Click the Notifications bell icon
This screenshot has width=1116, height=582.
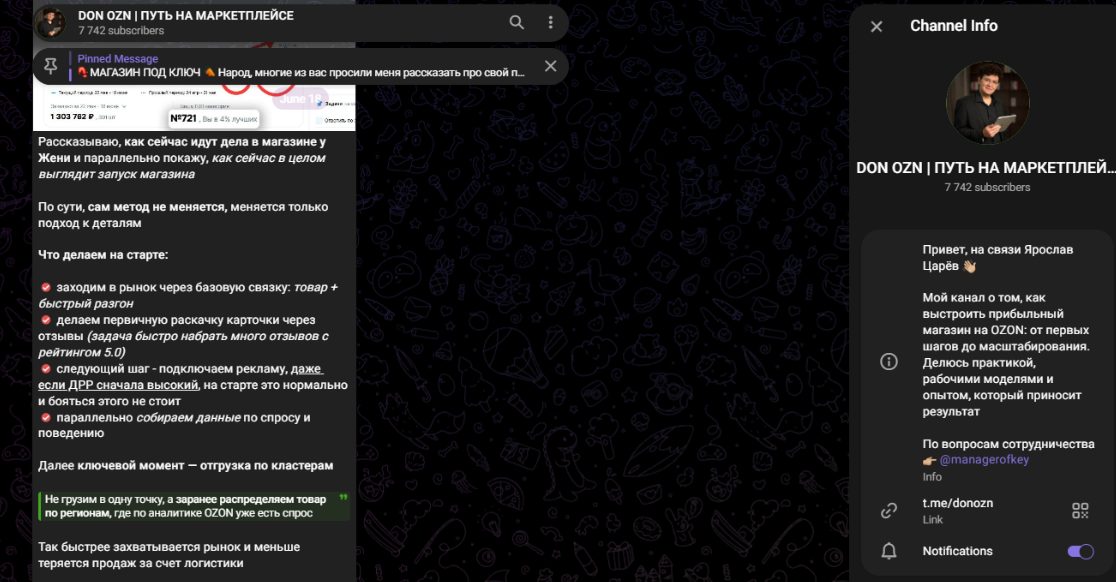pos(889,551)
